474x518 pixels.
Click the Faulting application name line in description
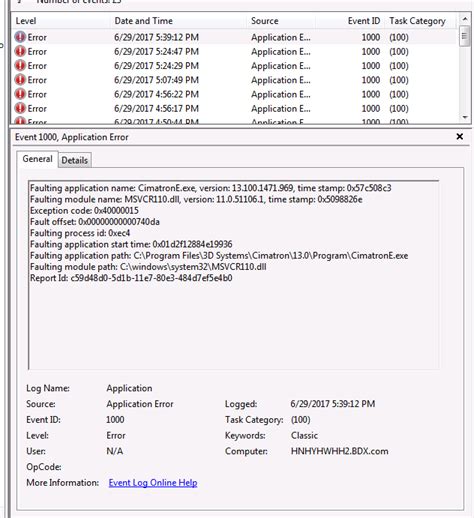[211, 188]
